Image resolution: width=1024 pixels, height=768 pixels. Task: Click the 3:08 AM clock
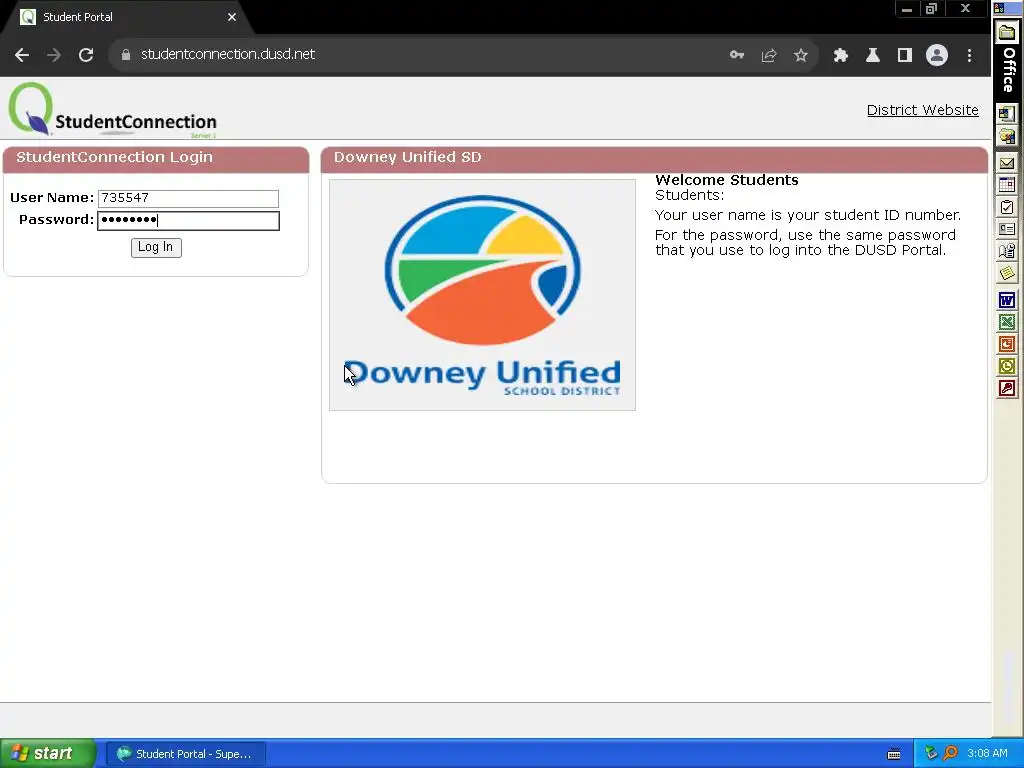(987, 754)
